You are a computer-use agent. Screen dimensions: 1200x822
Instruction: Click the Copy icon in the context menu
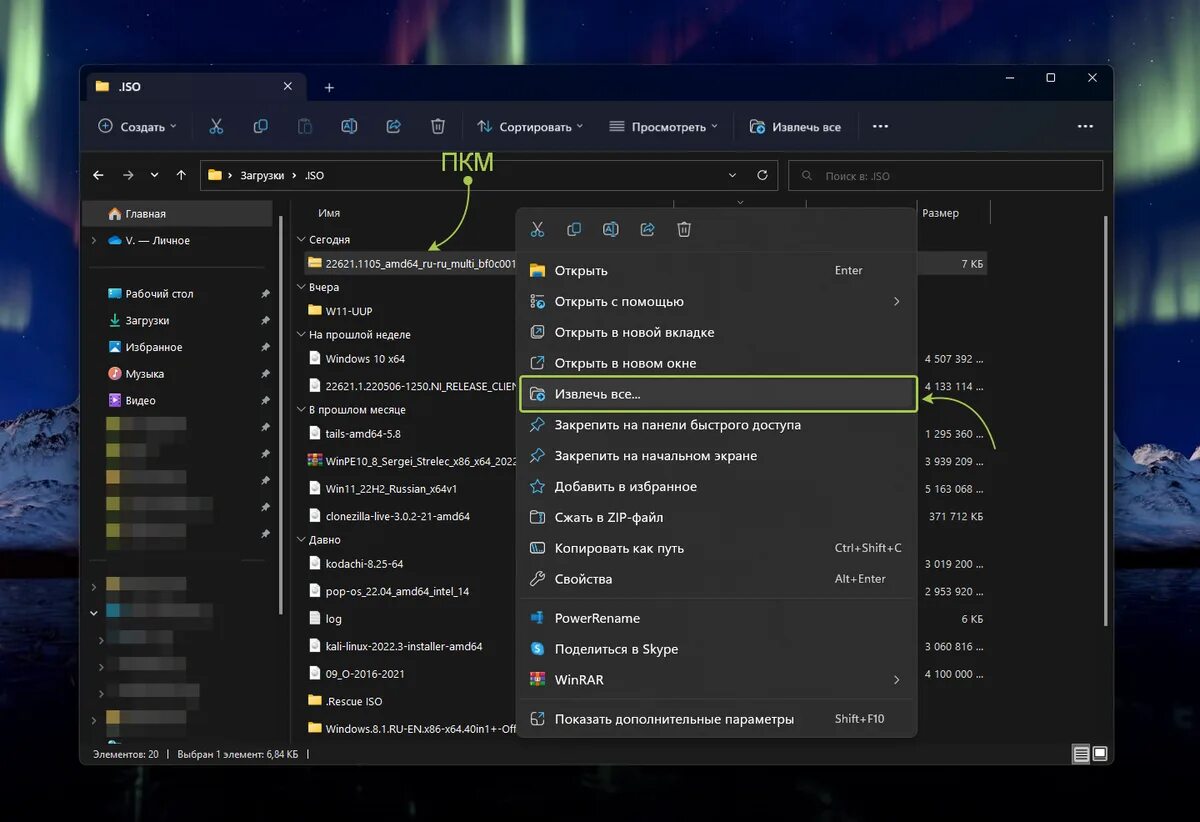tap(574, 229)
